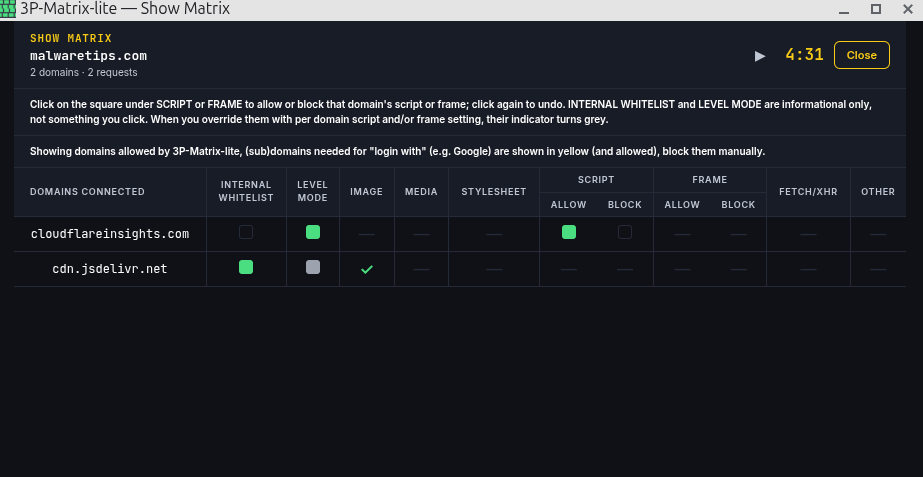Click the green Image checkmark for cdn.jsdelivr.net

pos(367,270)
